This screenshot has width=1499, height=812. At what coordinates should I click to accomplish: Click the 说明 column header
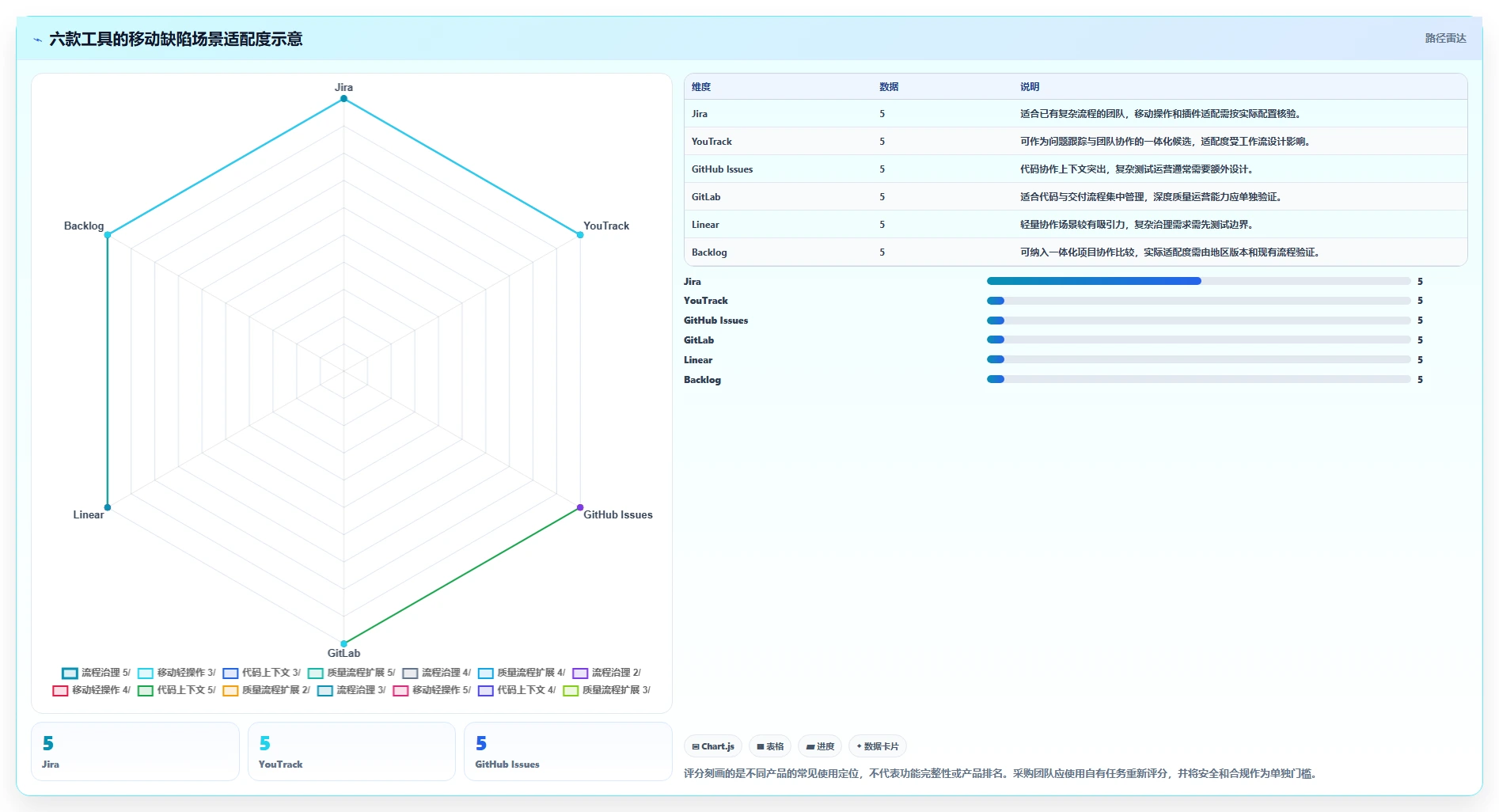click(1030, 87)
